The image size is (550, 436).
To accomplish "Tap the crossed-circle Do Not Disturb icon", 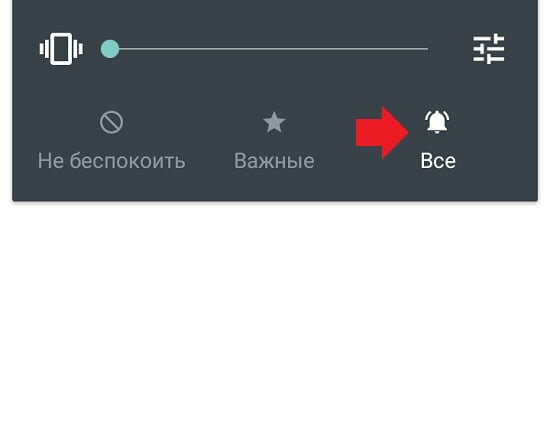I will [111, 122].
